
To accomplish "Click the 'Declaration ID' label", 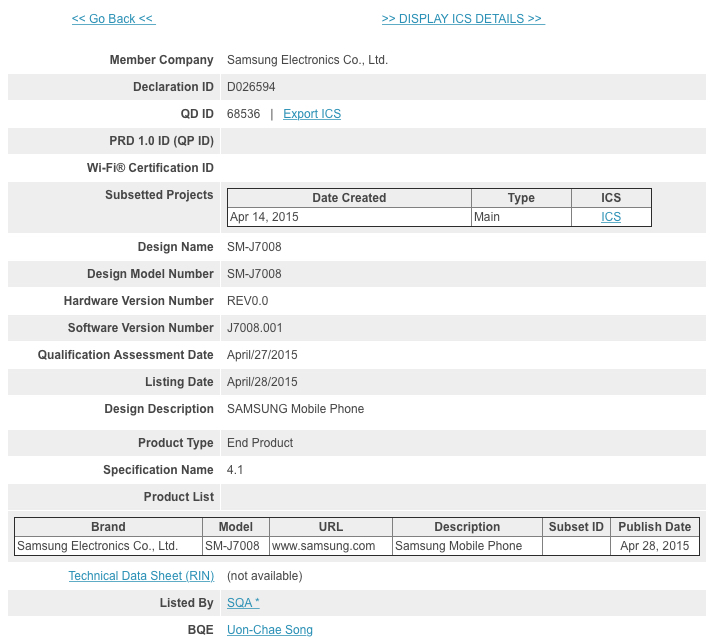I will 173,87.
